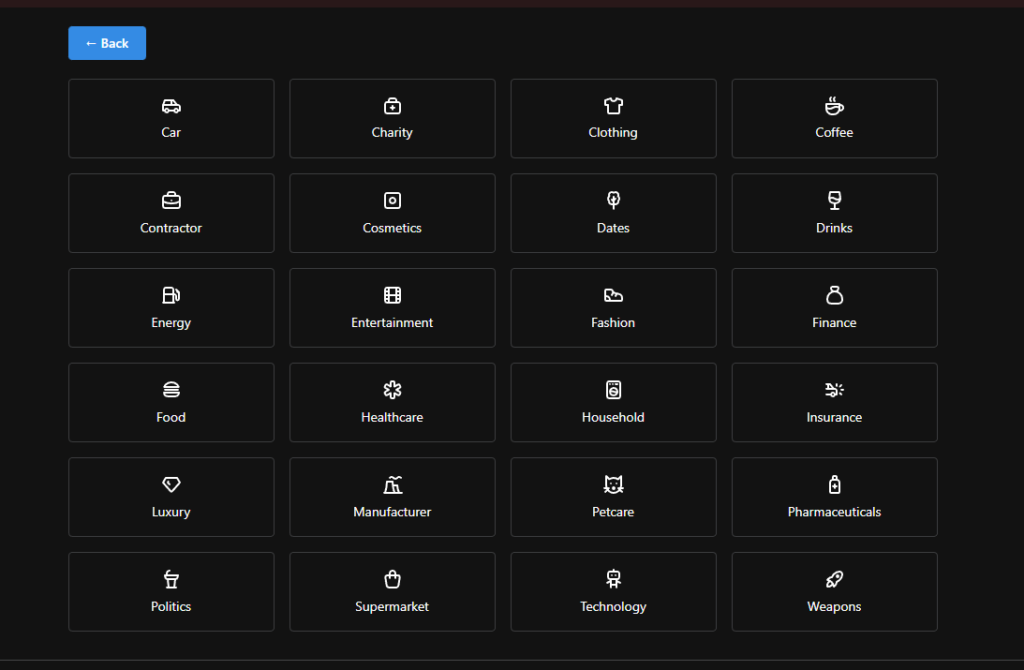This screenshot has width=1024, height=670.
Task: Select the Food burger icon
Action: point(171,390)
